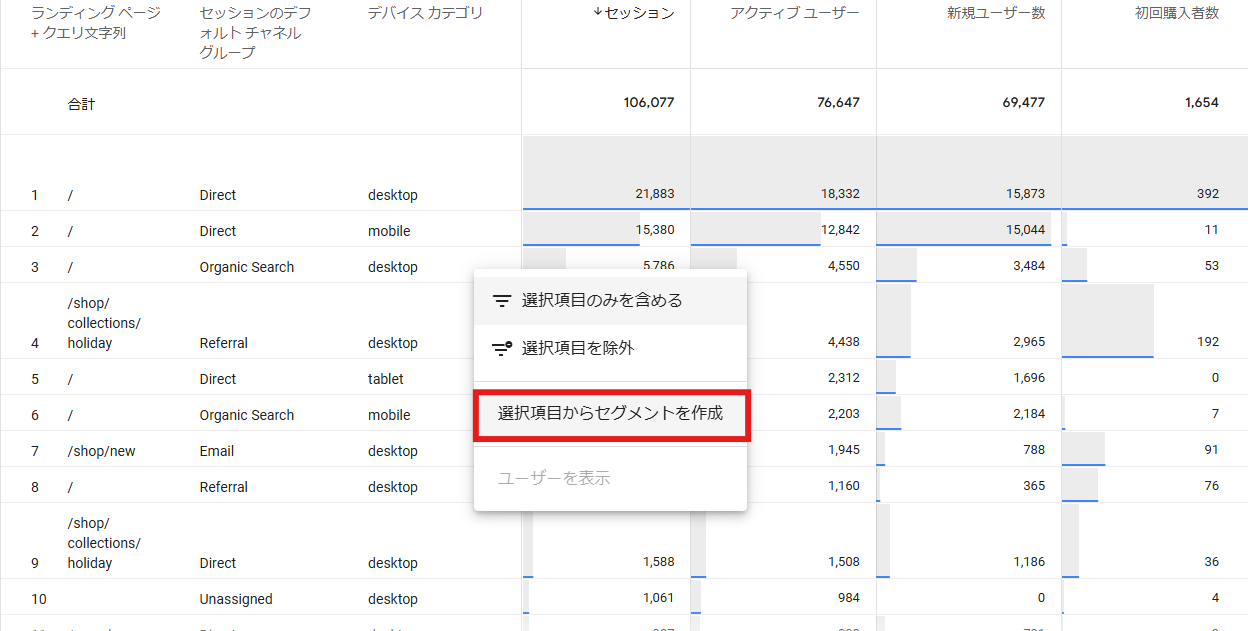This screenshot has height=631, width=1252.
Task: Click the セッションのデフォルト チャネル グループ header
Action: click(x=255, y=32)
